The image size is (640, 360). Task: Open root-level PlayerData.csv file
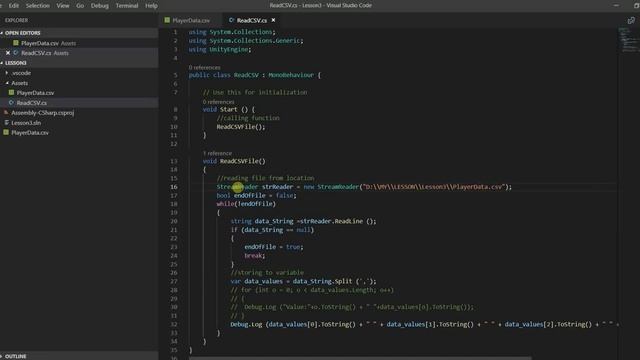coord(30,133)
